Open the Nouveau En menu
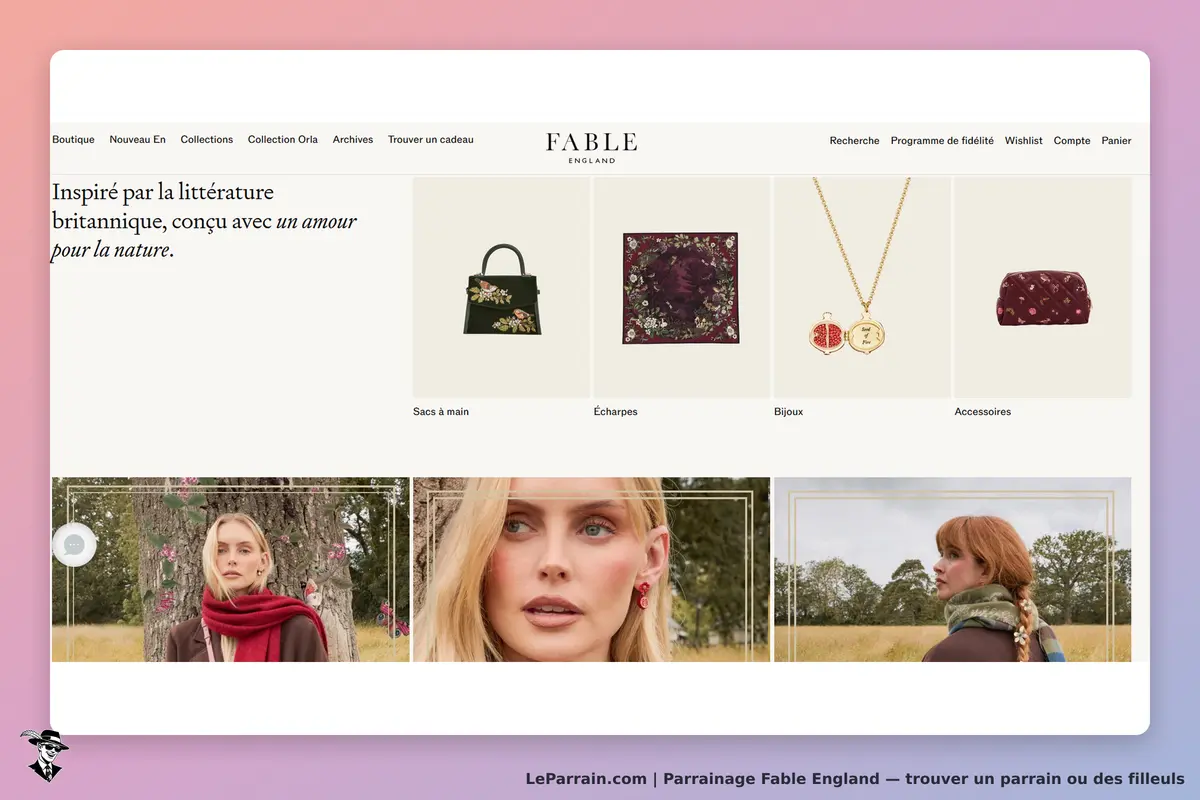Image resolution: width=1200 pixels, height=800 pixels. [138, 140]
